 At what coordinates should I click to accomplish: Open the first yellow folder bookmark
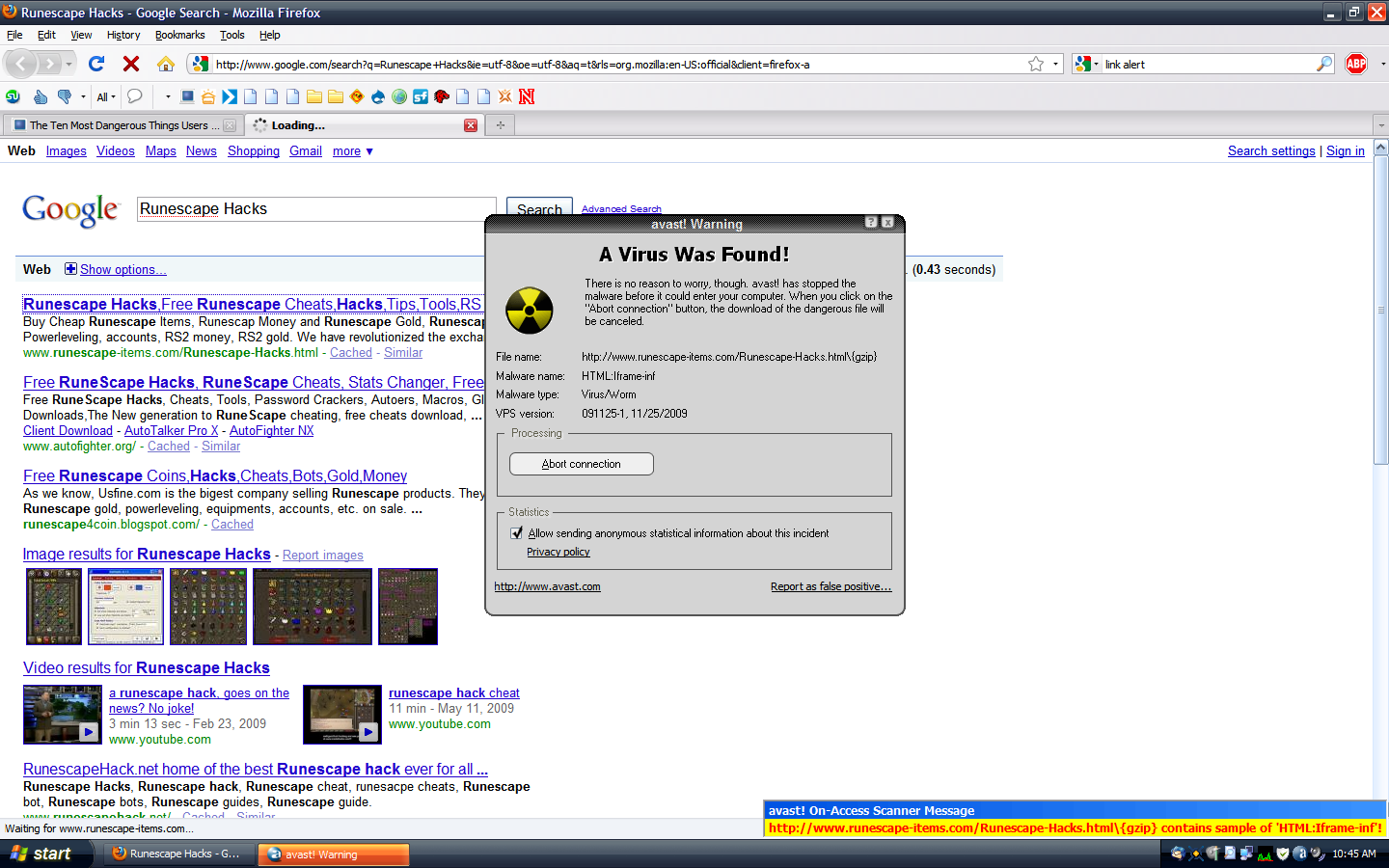314,96
